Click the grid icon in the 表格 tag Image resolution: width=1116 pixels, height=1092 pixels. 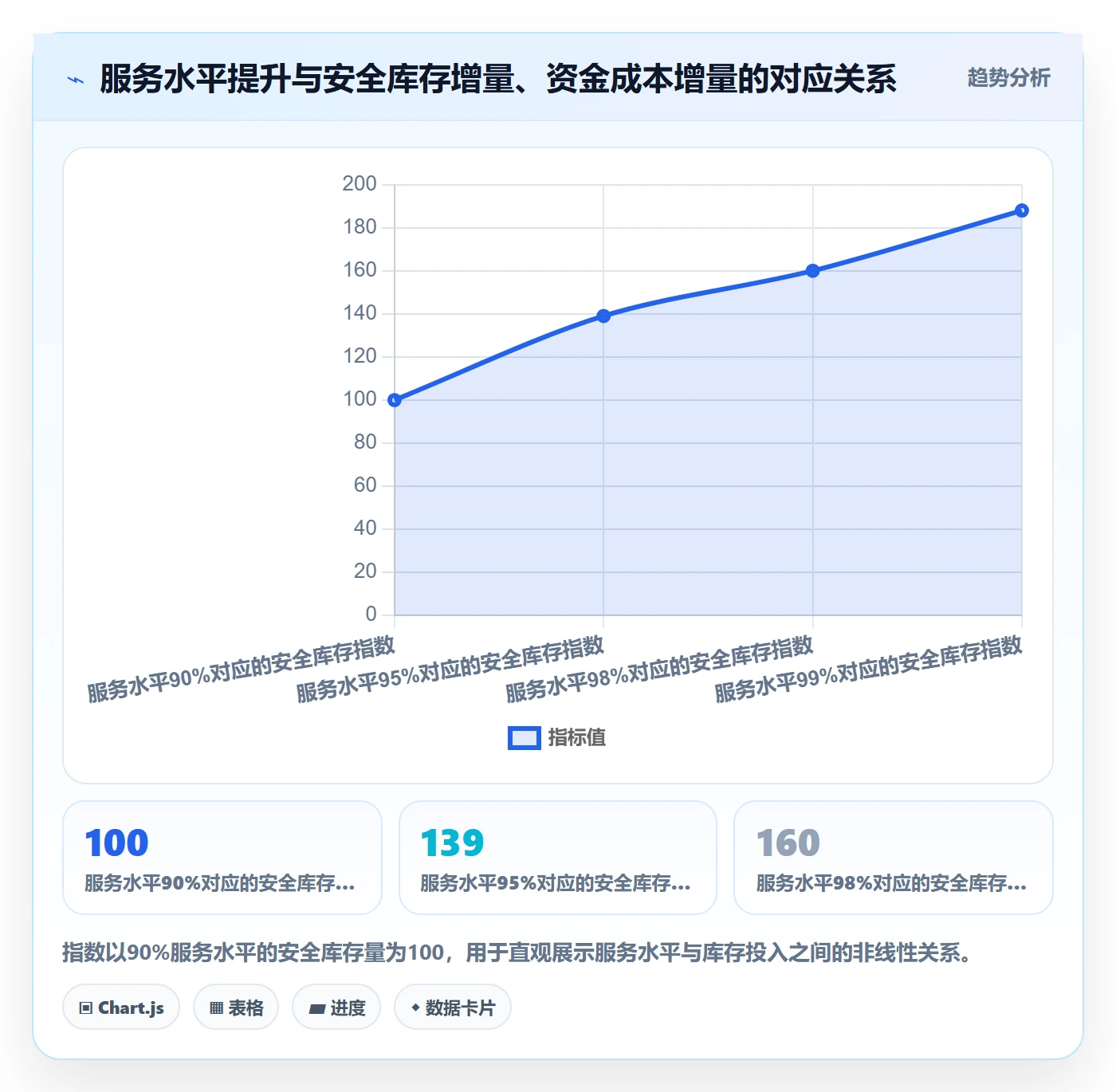click(216, 1008)
